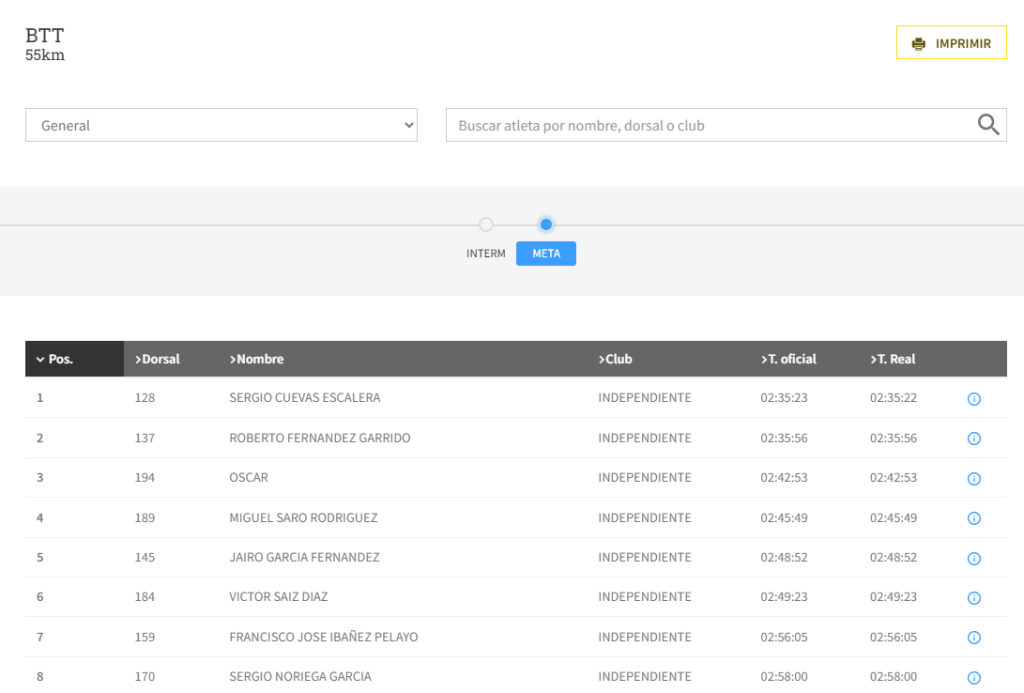Open info icon for Jairo Garcia Fernandez
1024x693 pixels.
974,558
